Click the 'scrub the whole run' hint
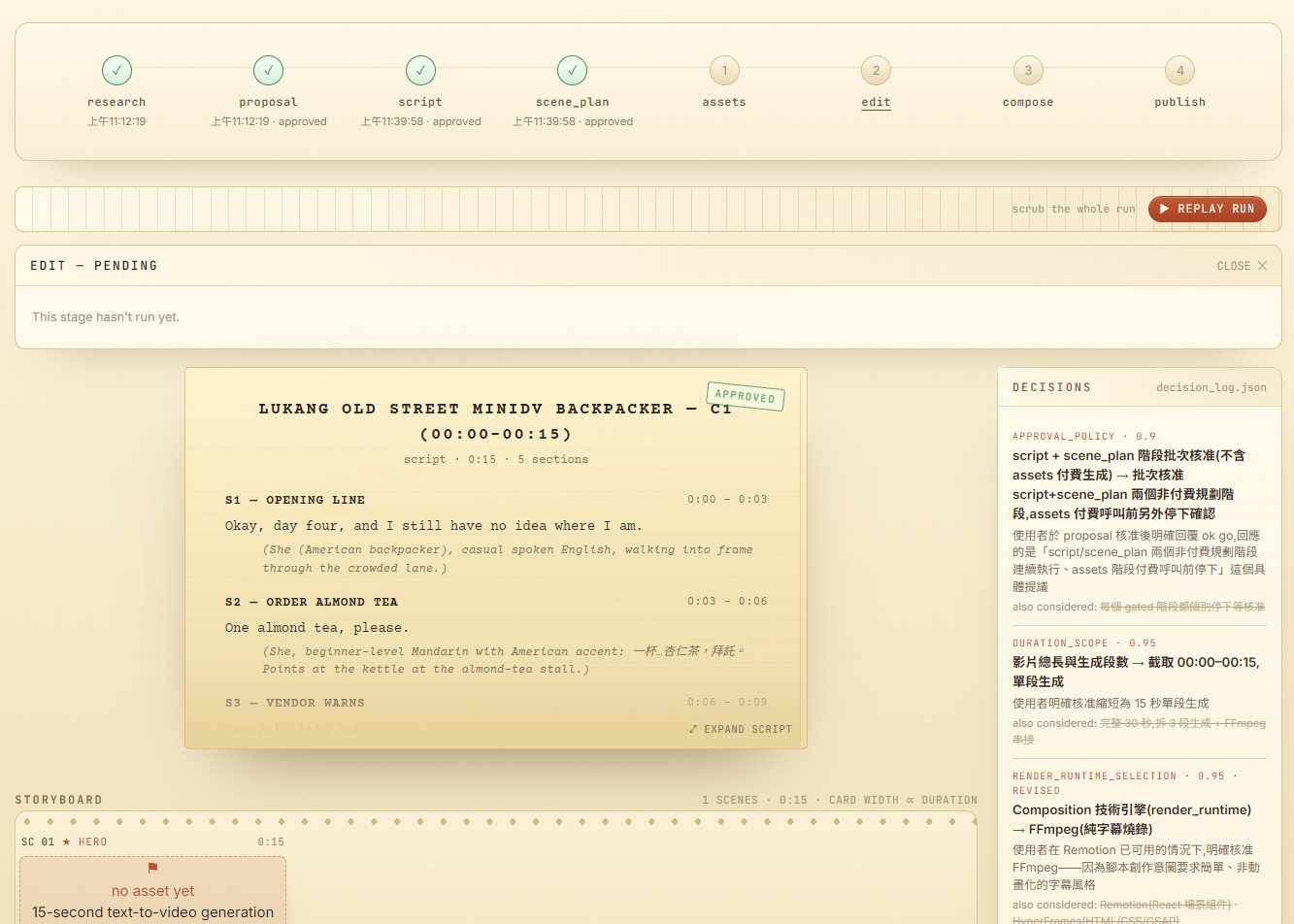The image size is (1294, 924). tap(1074, 209)
